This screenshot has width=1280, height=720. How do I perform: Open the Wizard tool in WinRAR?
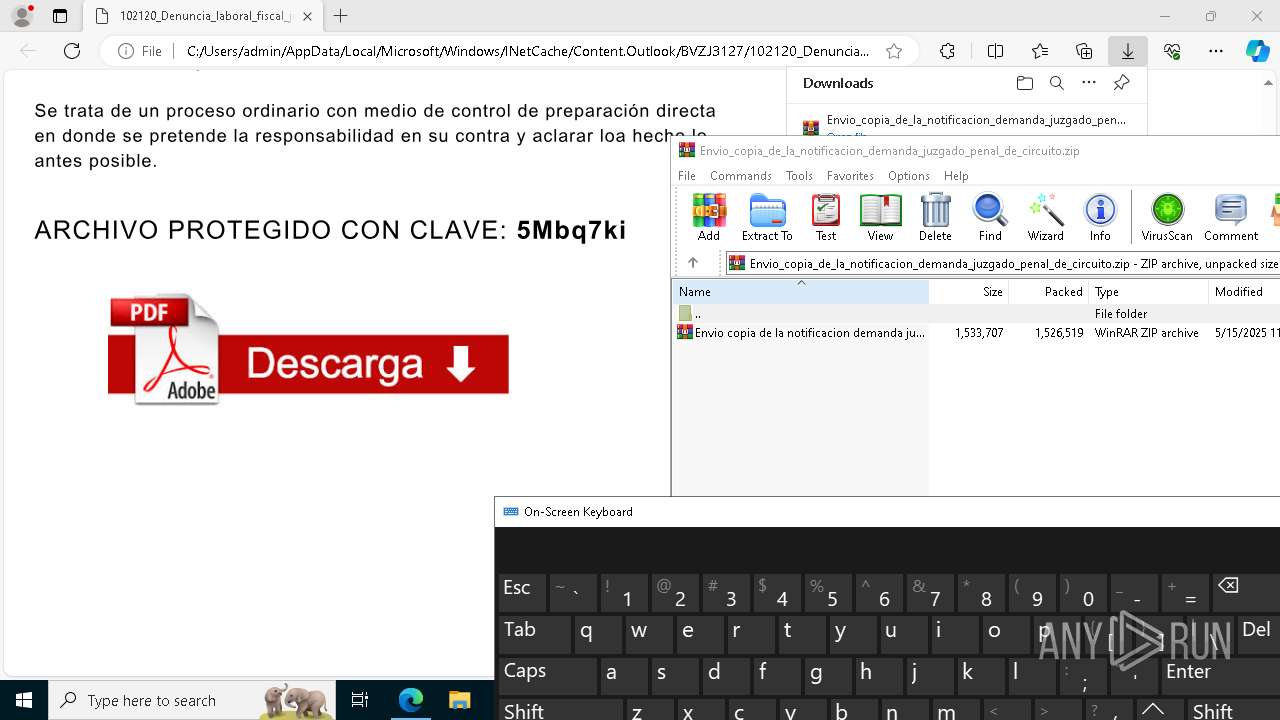click(1045, 217)
